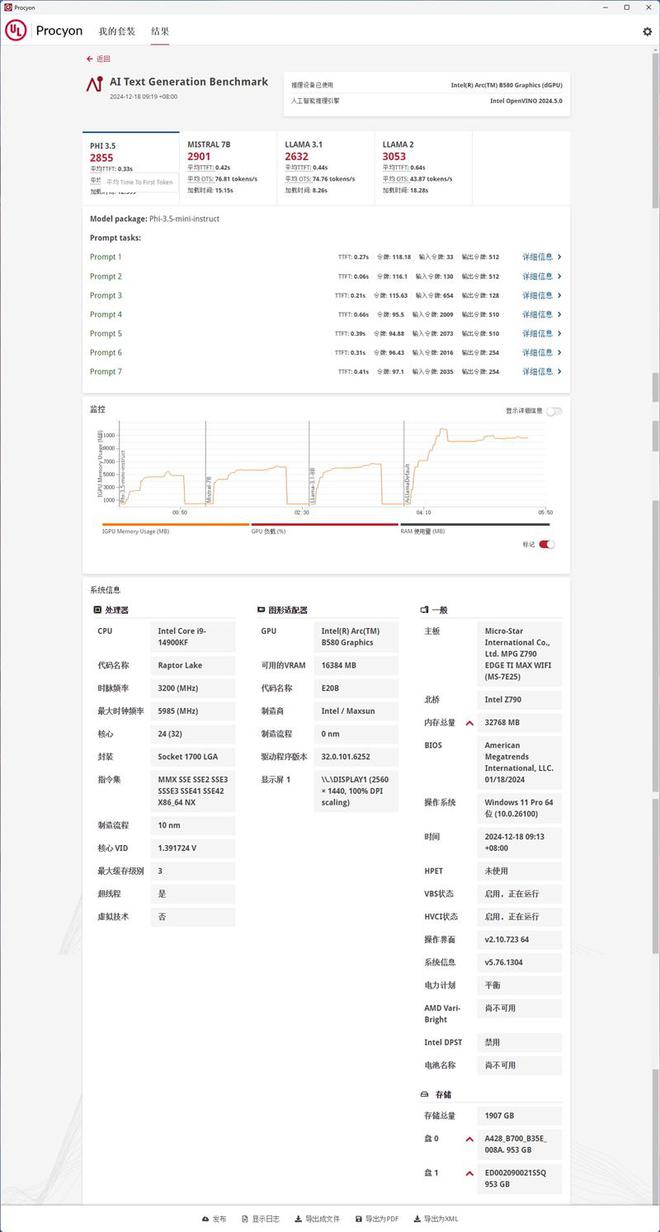Click the 导出为XML button

point(435,1219)
